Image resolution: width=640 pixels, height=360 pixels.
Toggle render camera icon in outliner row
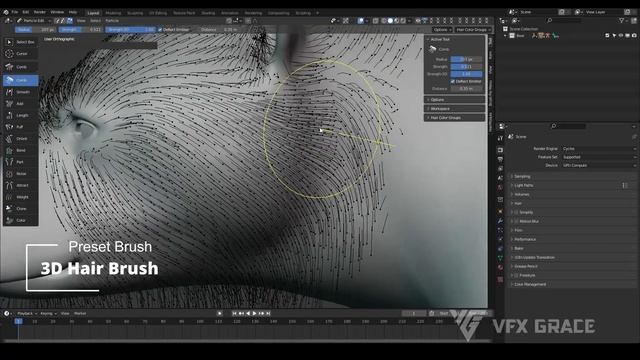(634, 36)
